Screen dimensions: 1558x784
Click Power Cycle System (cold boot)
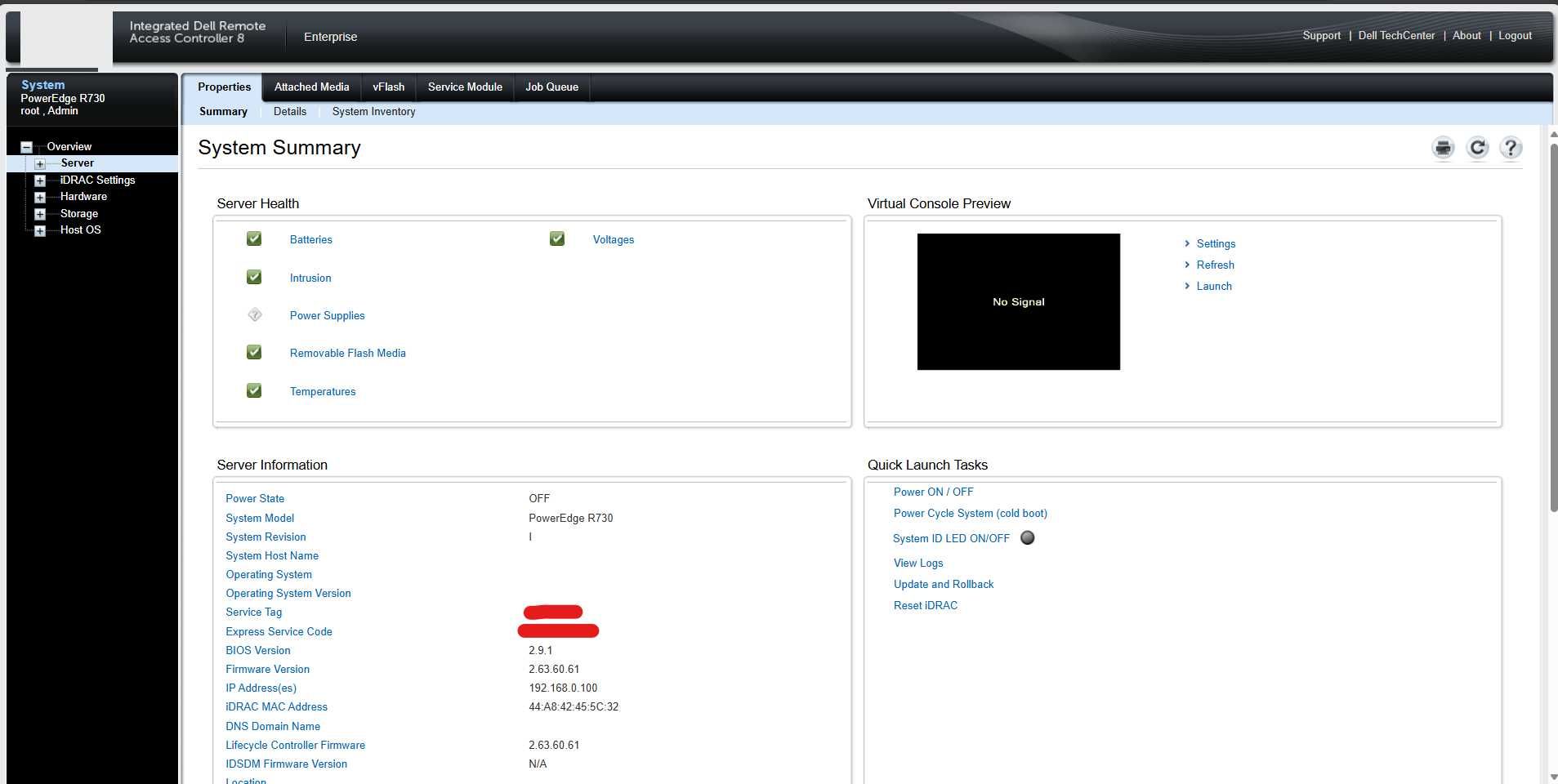[x=970, y=514]
